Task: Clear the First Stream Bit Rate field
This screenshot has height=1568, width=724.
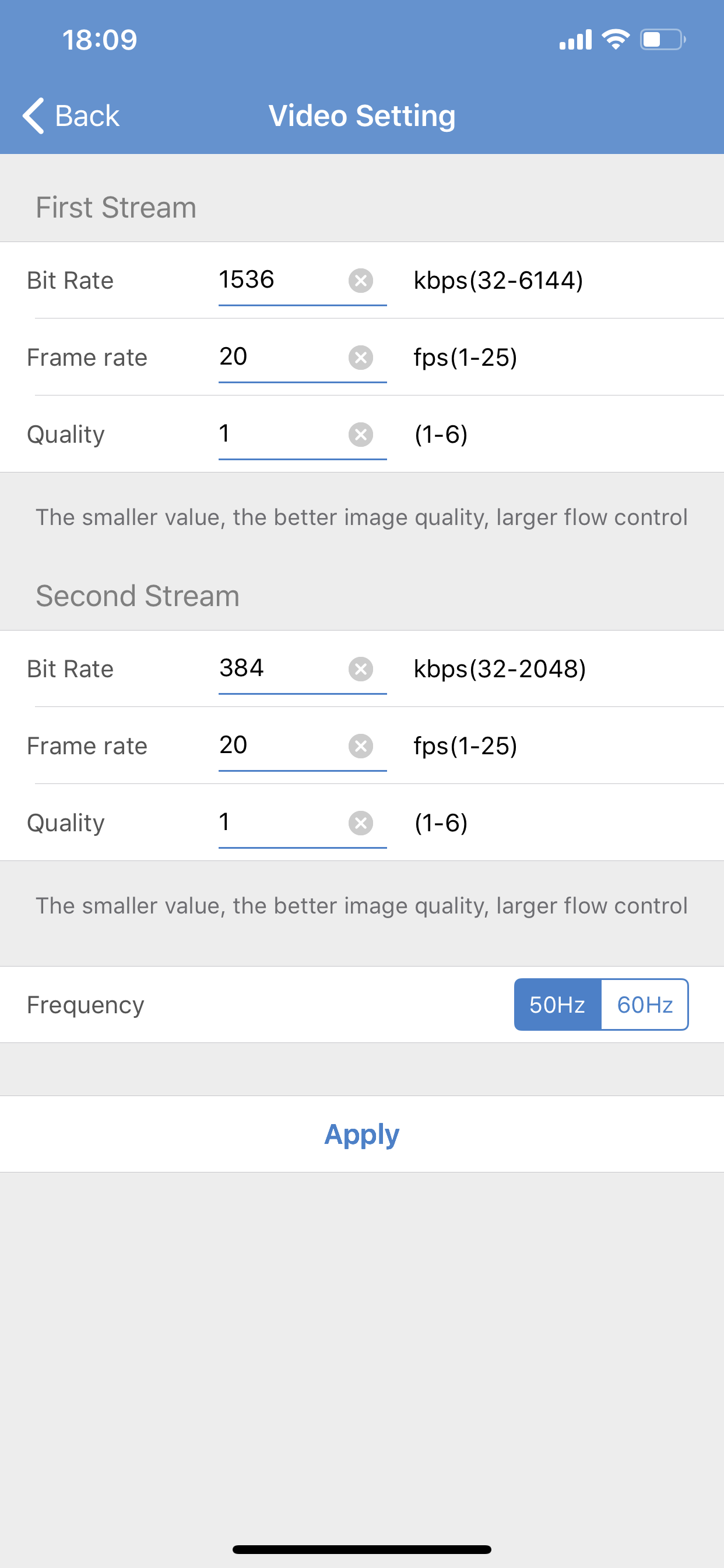Action: pos(361,281)
